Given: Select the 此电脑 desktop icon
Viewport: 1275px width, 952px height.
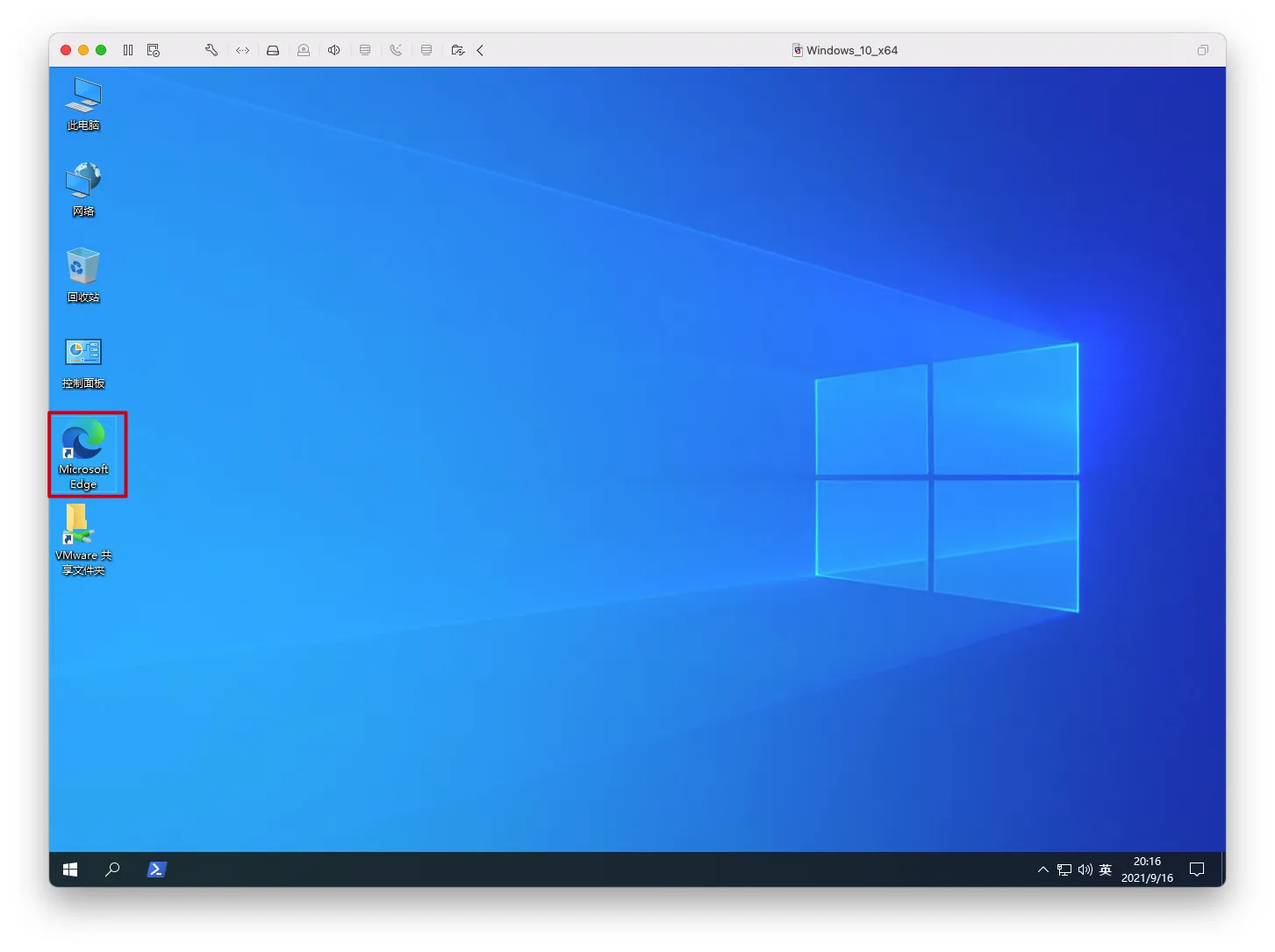Looking at the screenshot, I should click(83, 104).
